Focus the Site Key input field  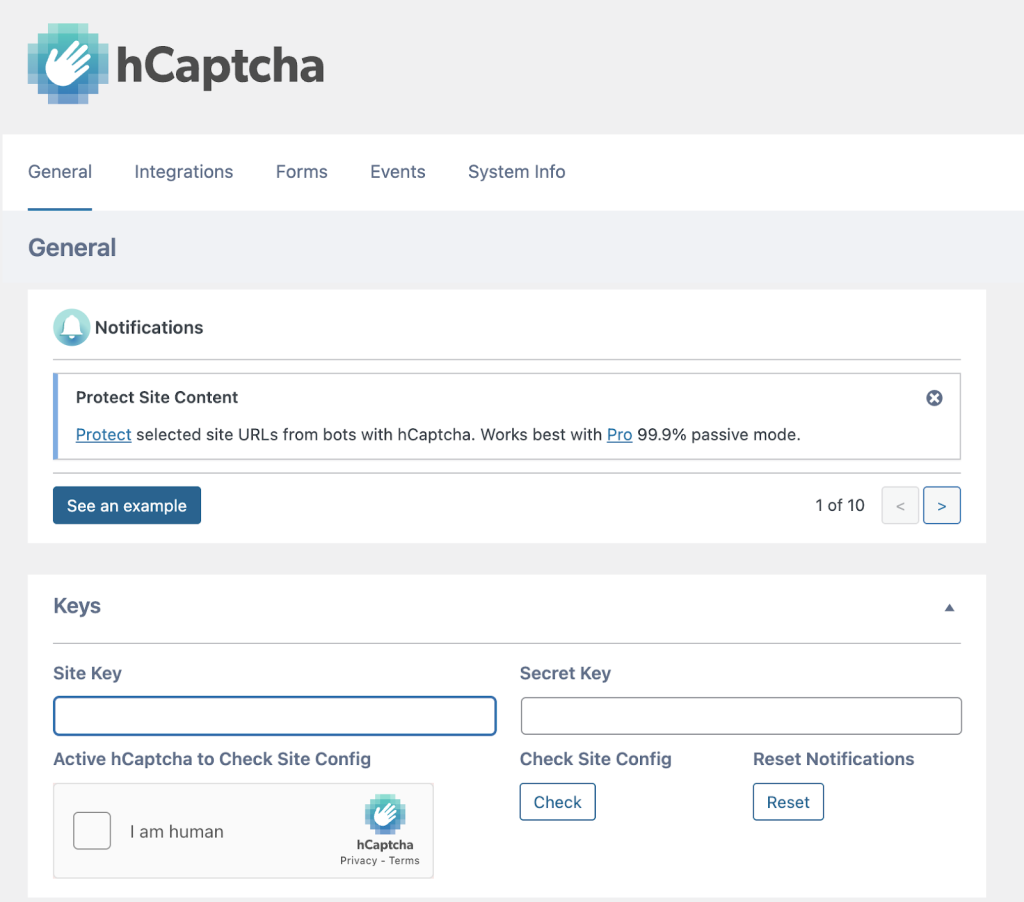coord(274,716)
